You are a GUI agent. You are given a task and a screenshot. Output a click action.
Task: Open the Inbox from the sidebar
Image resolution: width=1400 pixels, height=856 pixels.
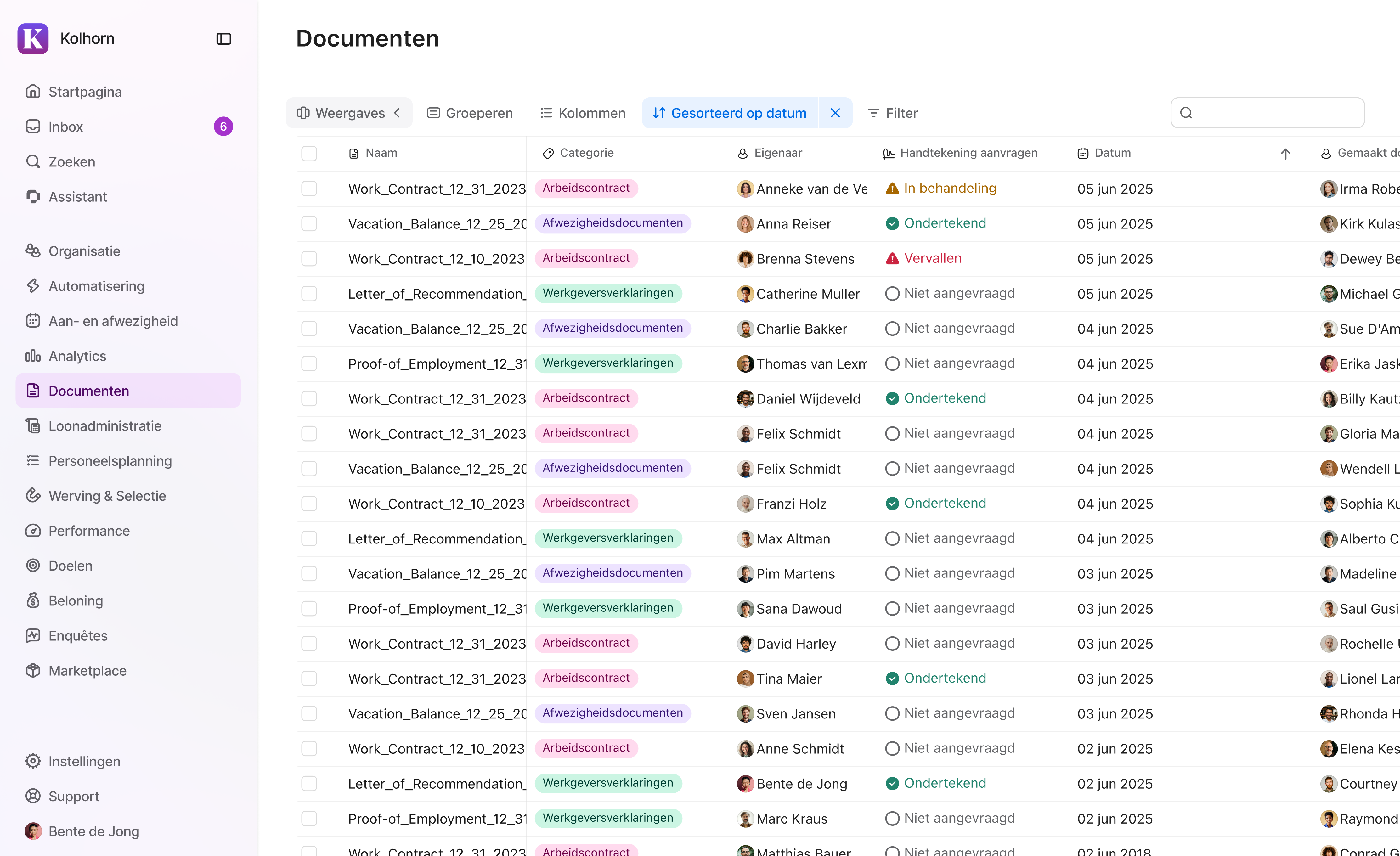pyautogui.click(x=65, y=126)
